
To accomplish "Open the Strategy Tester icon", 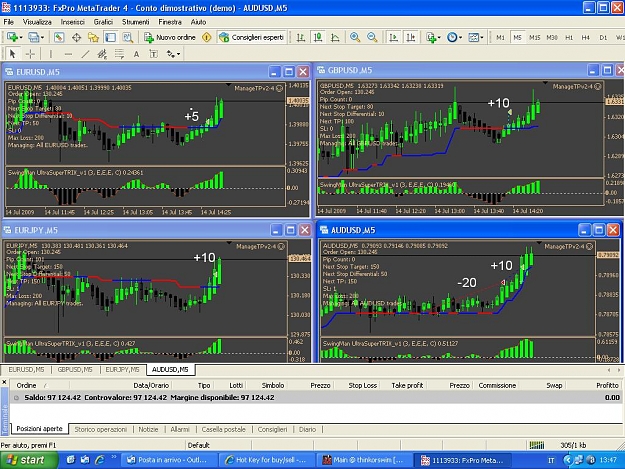I will (x=128, y=37).
